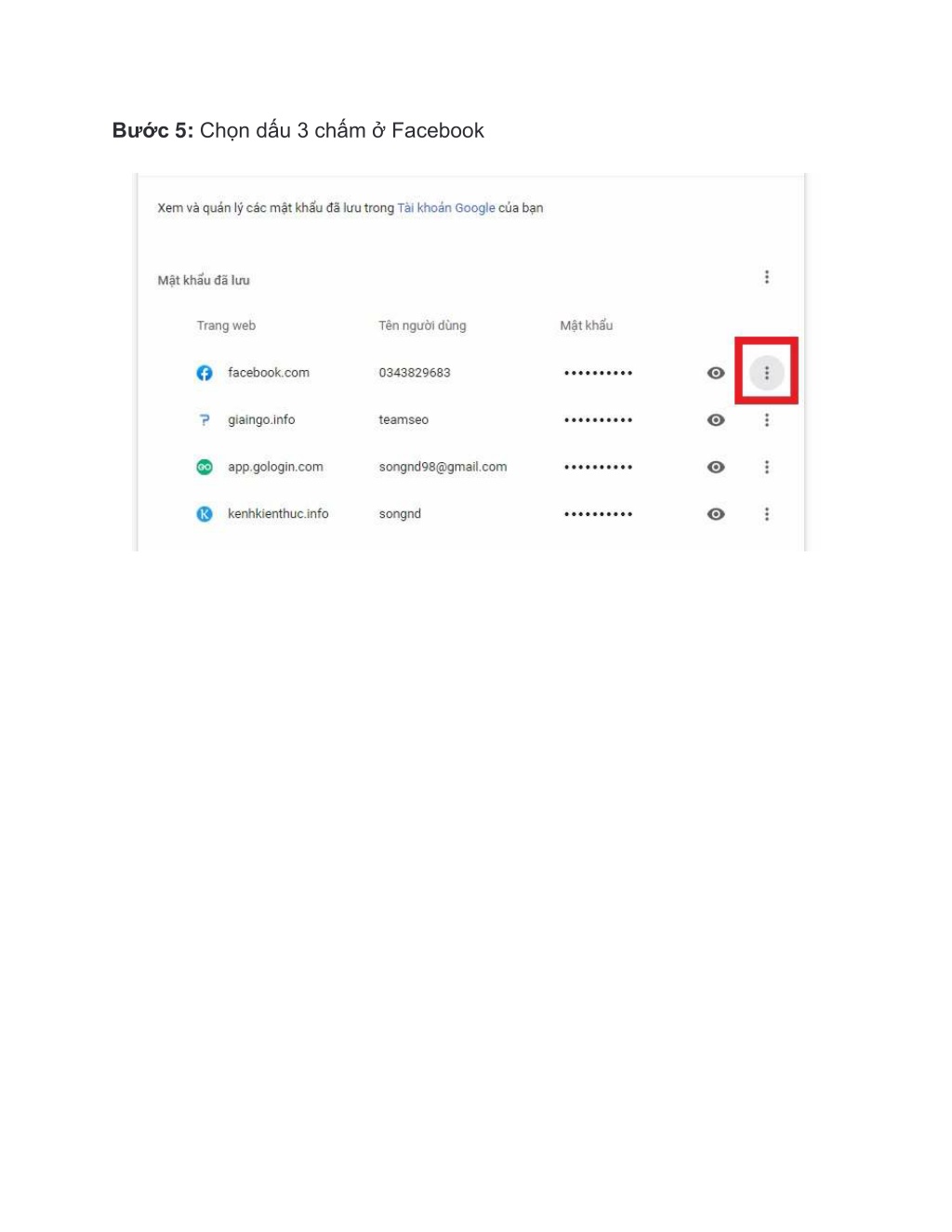
Task: Click the Tên người dùng column header
Action: (x=422, y=325)
